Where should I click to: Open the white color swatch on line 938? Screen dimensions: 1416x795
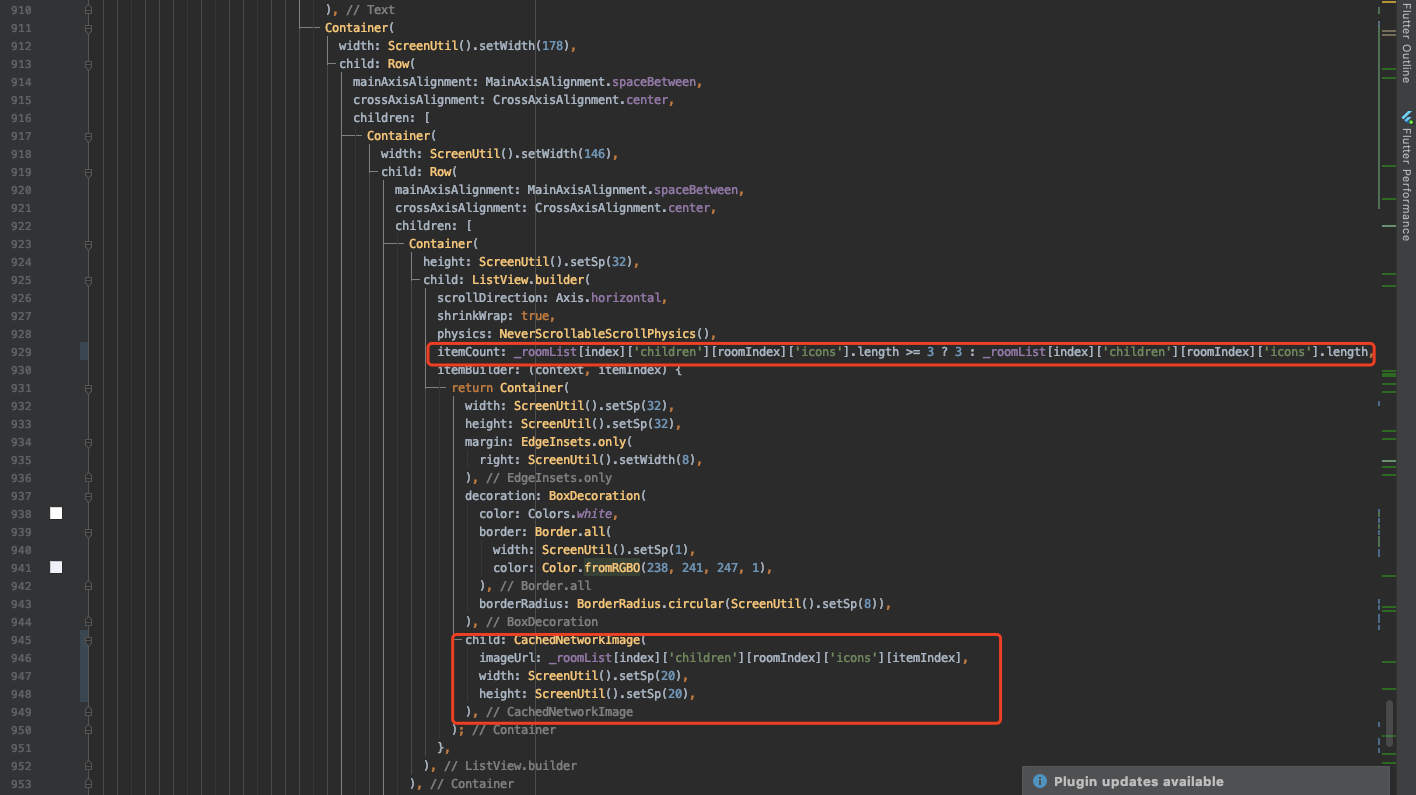click(x=56, y=513)
